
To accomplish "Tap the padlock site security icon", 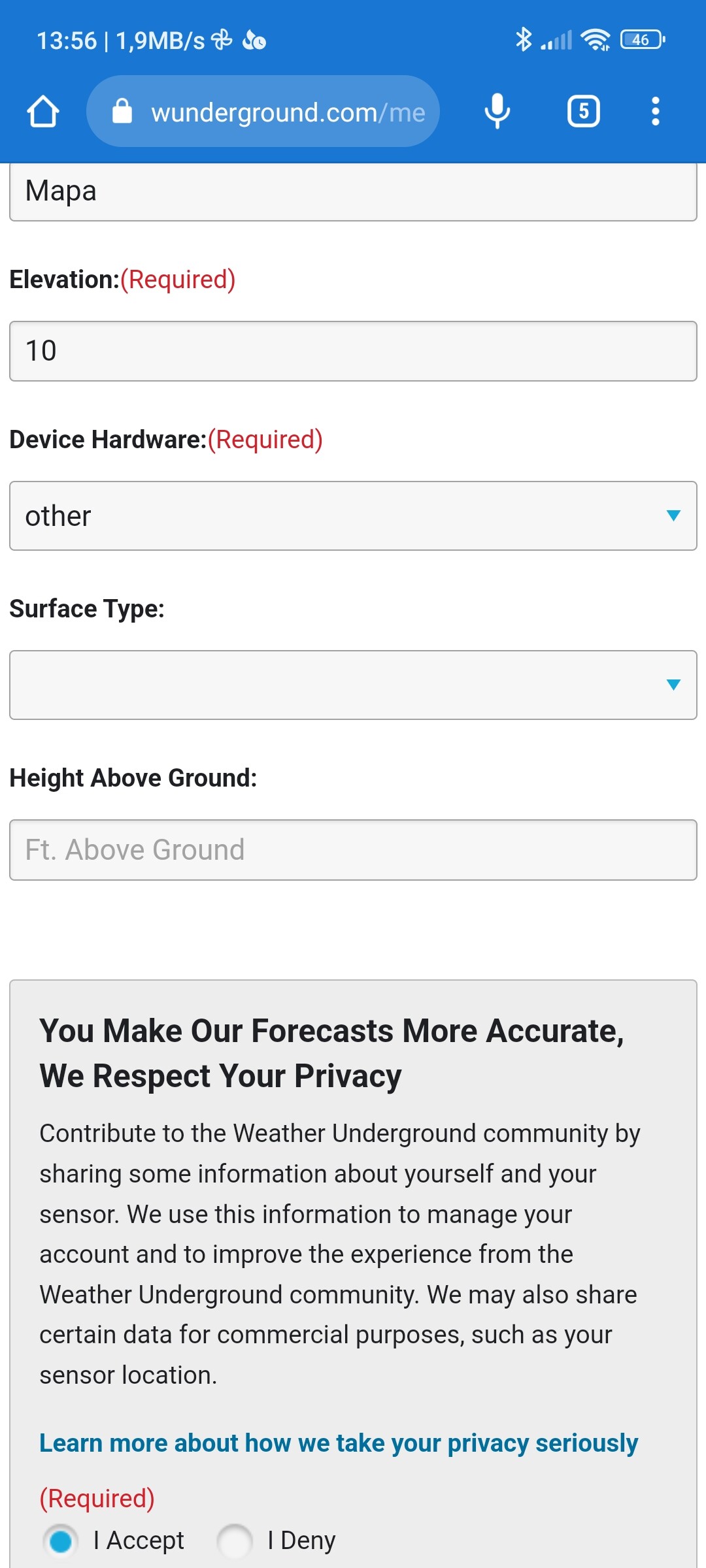I will [122, 111].
